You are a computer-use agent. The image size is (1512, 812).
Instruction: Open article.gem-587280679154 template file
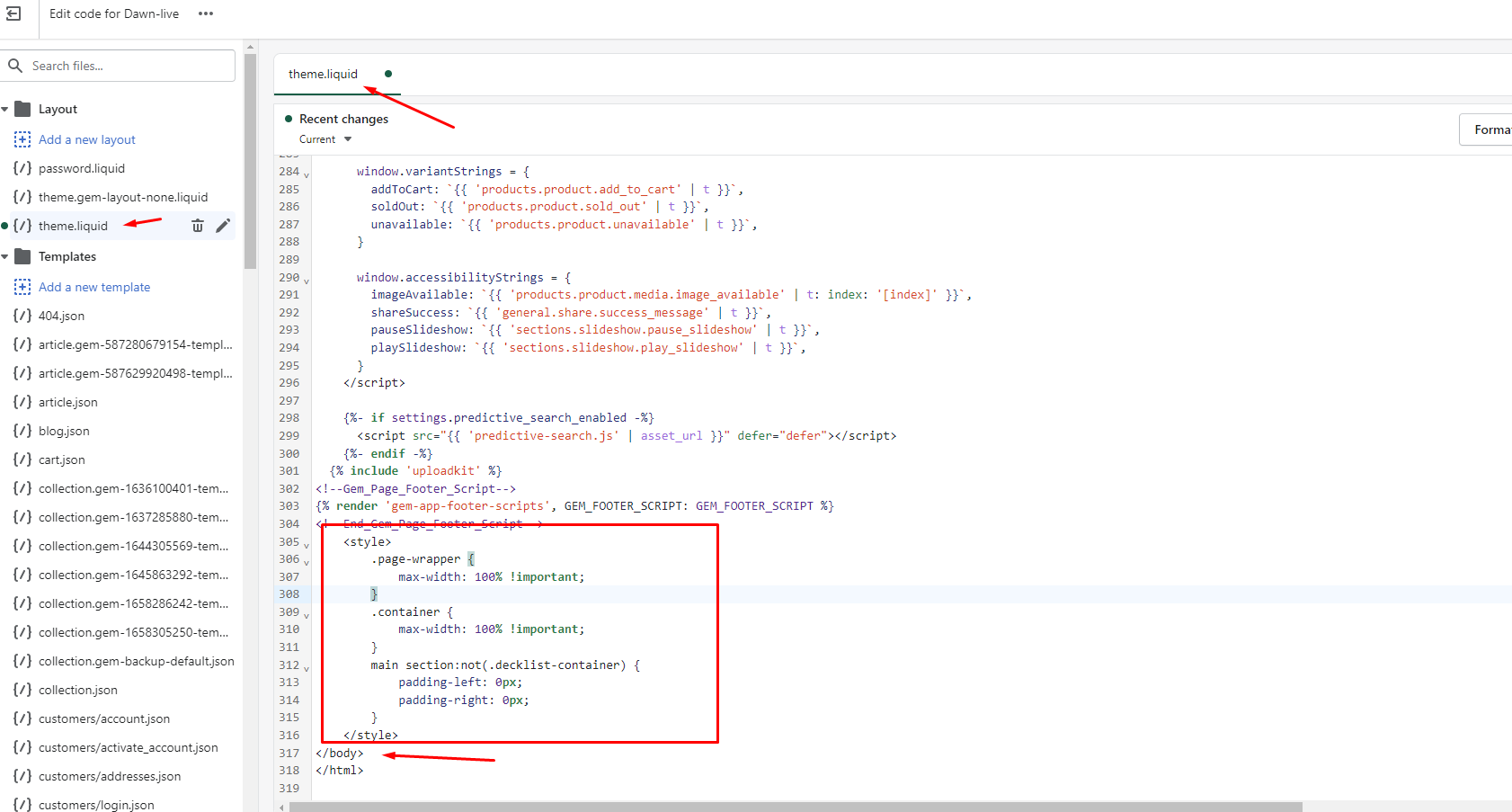pos(136,344)
